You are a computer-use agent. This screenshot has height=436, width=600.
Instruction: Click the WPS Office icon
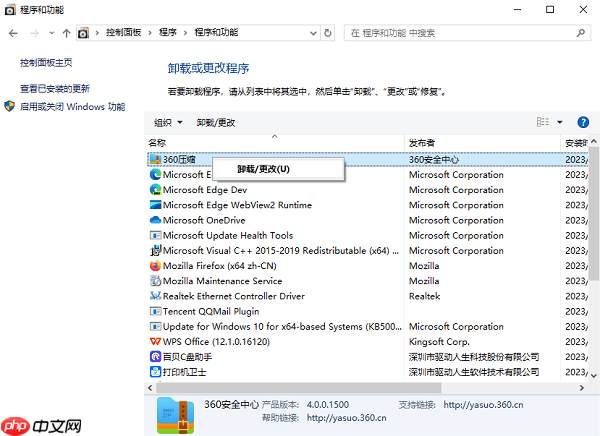pyautogui.click(x=155, y=341)
